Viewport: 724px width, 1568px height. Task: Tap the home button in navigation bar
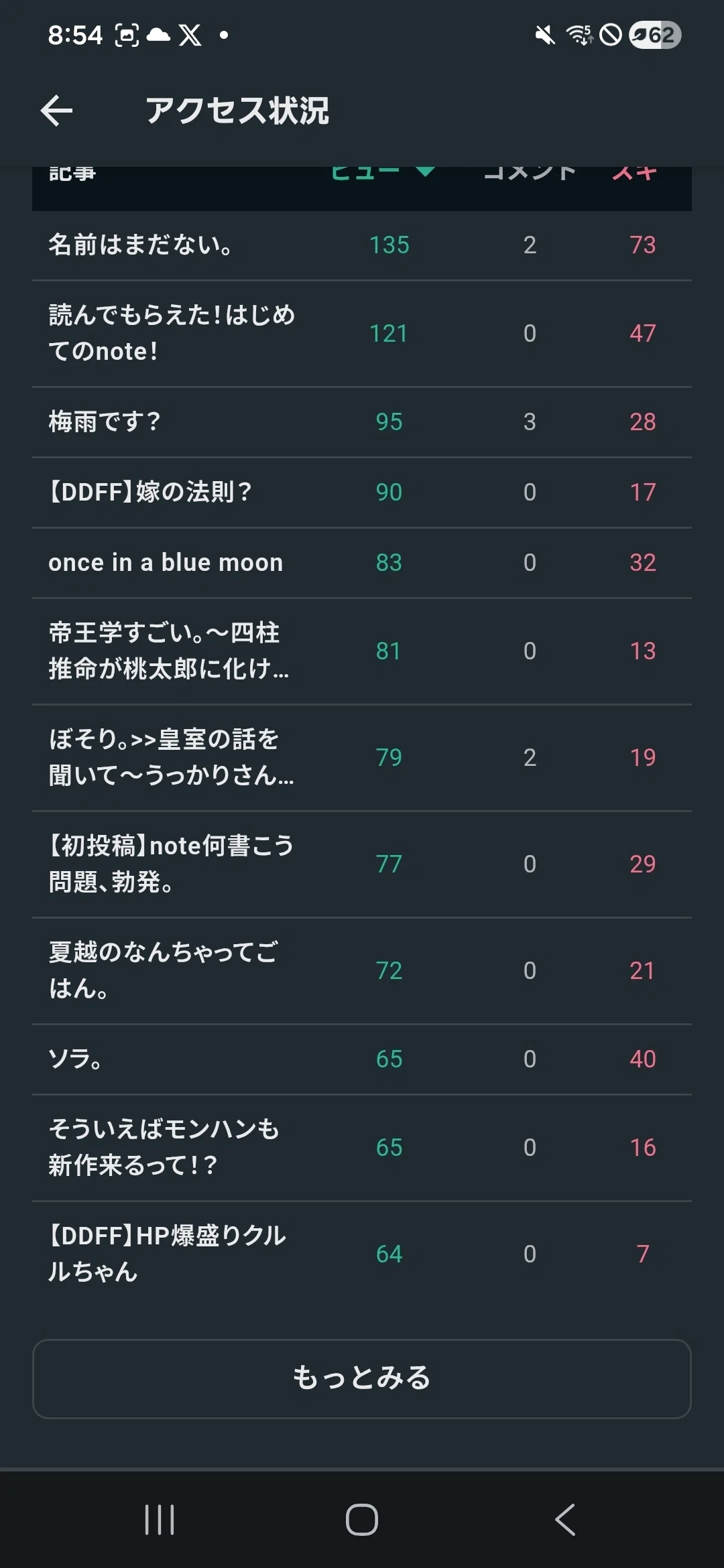point(362,1519)
